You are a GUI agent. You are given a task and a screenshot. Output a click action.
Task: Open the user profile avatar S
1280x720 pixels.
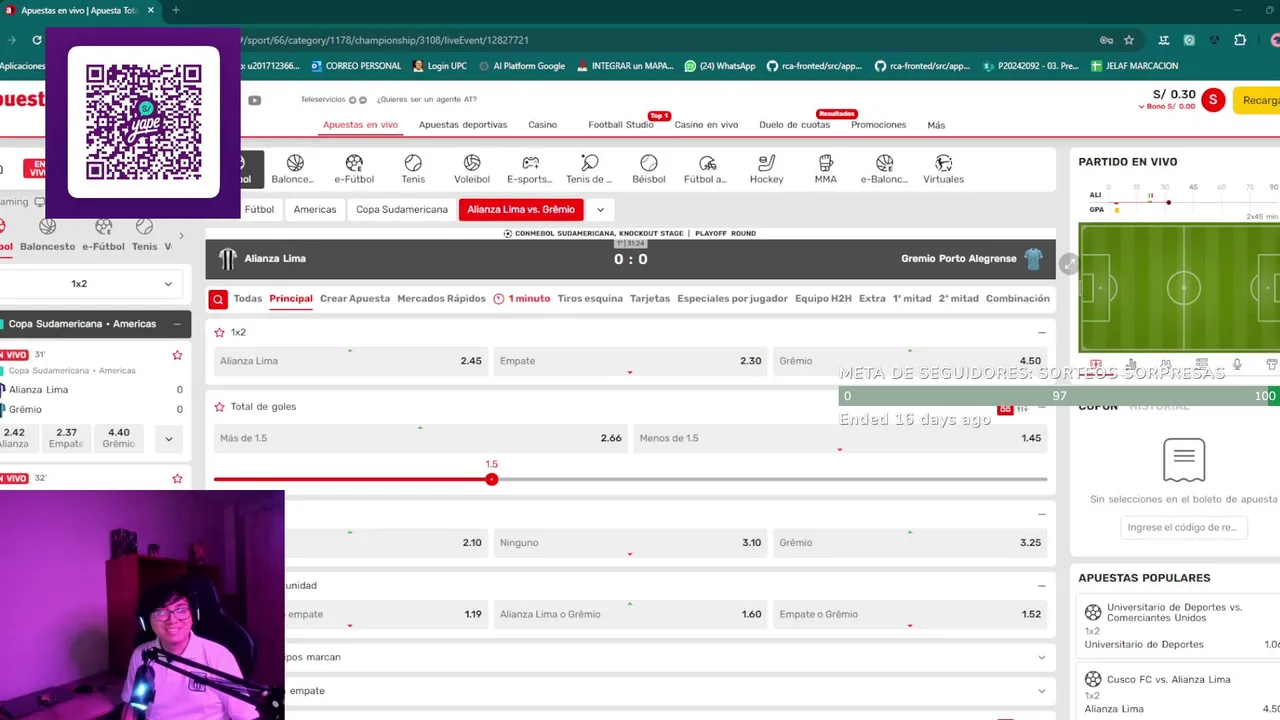[x=1213, y=99]
